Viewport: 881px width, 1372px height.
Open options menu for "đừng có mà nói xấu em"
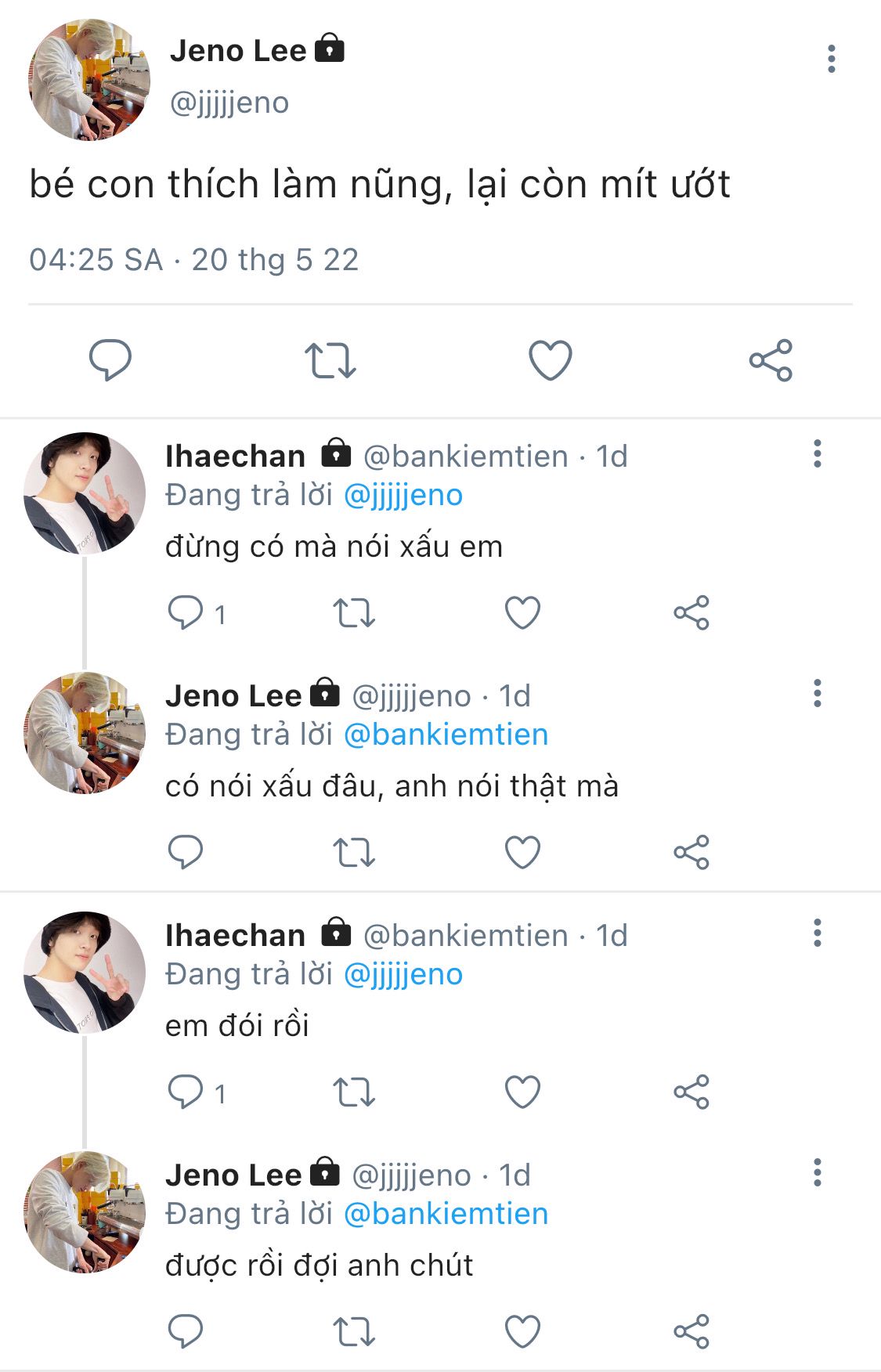click(817, 453)
